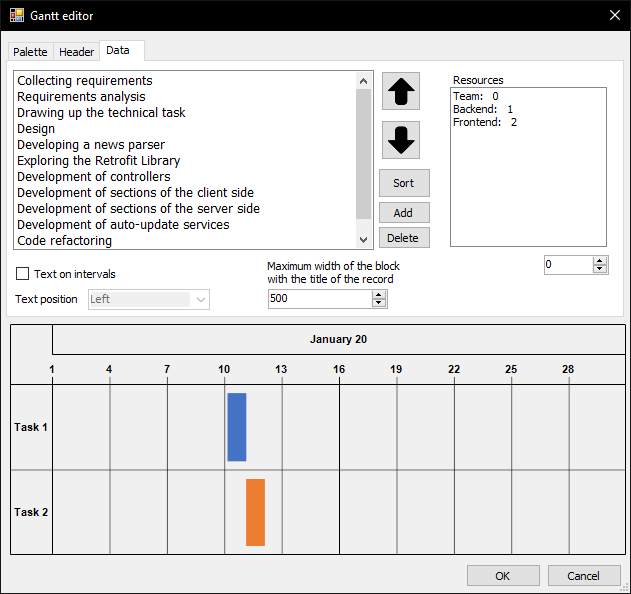
Task: Select 'Collecting requirements' in the list
Action: 185,80
